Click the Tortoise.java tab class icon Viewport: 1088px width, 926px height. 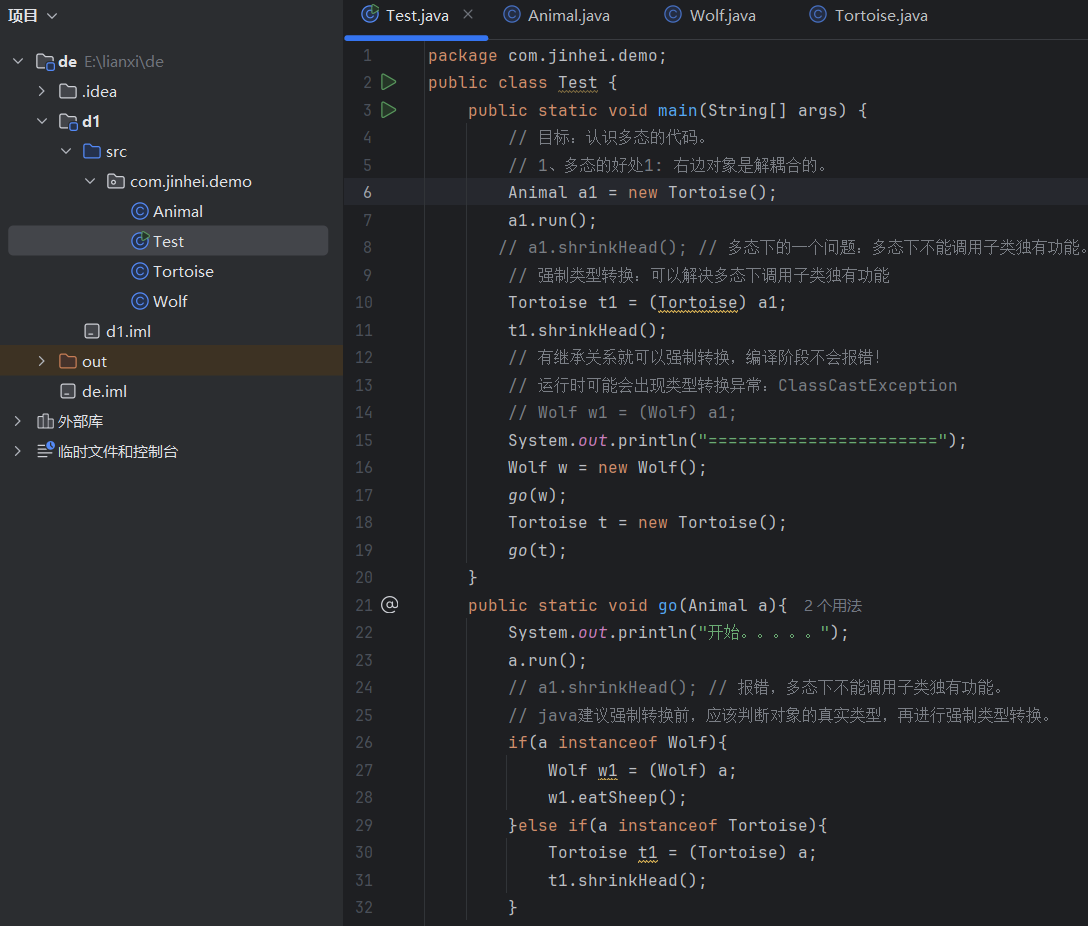tap(818, 15)
